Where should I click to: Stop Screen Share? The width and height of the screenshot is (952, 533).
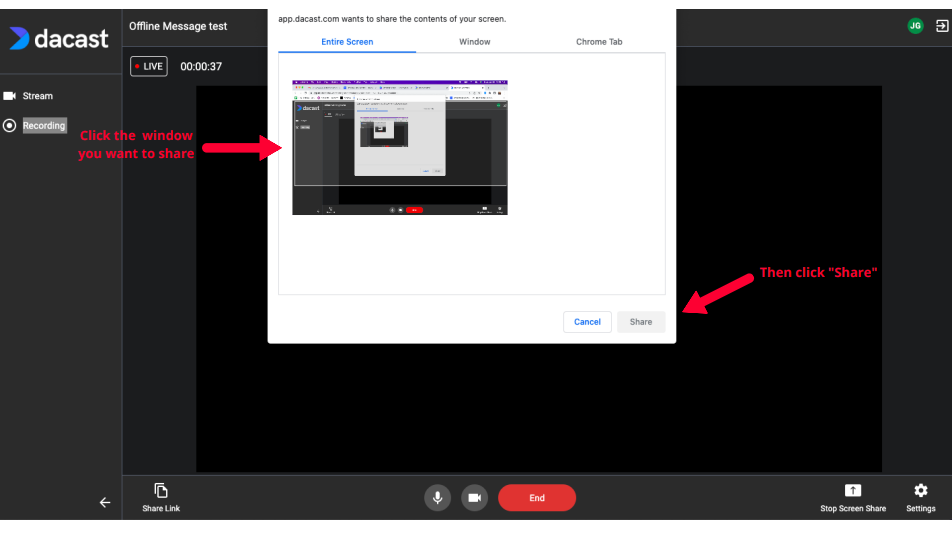tap(853, 498)
